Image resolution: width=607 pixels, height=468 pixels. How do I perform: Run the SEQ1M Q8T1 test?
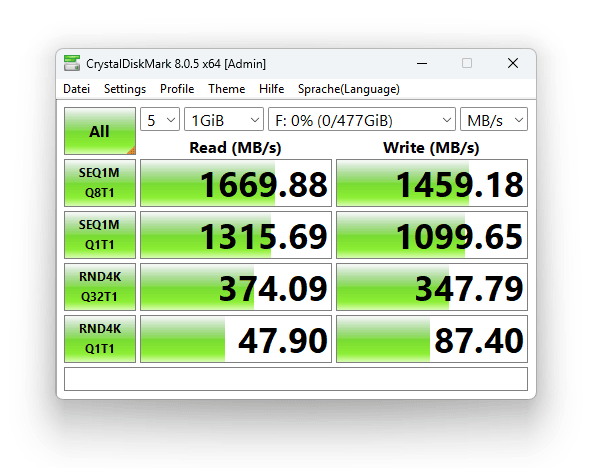pyautogui.click(x=99, y=183)
